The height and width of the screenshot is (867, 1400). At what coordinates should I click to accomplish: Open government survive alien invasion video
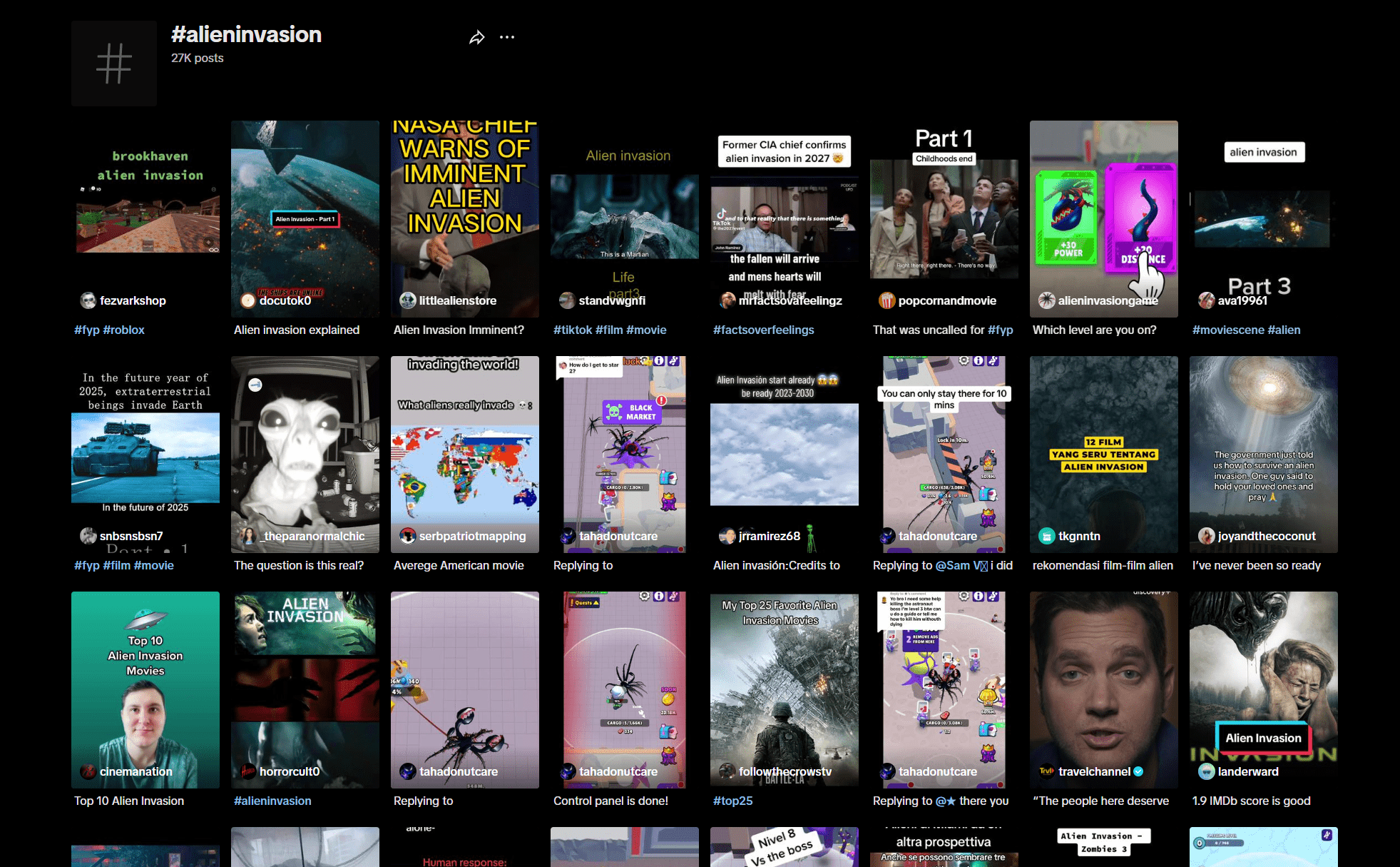coord(1264,455)
